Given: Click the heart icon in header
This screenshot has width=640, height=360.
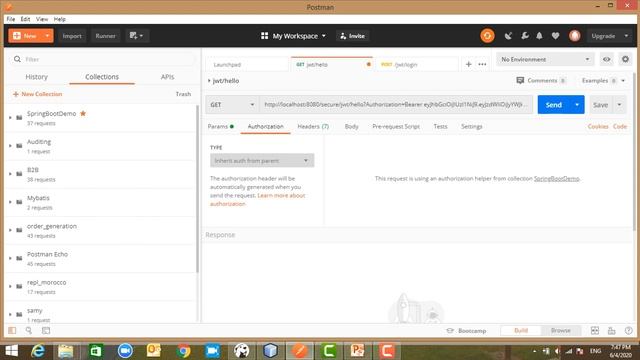Looking at the screenshot, I should (x=556, y=36).
